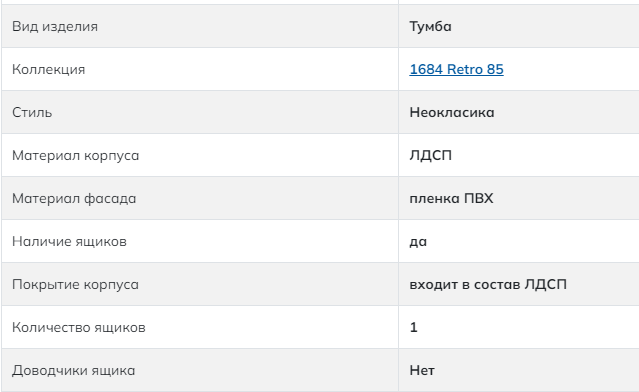Click empty area in the Стиль label cell
The image size is (639, 392).
(x=224, y=112)
